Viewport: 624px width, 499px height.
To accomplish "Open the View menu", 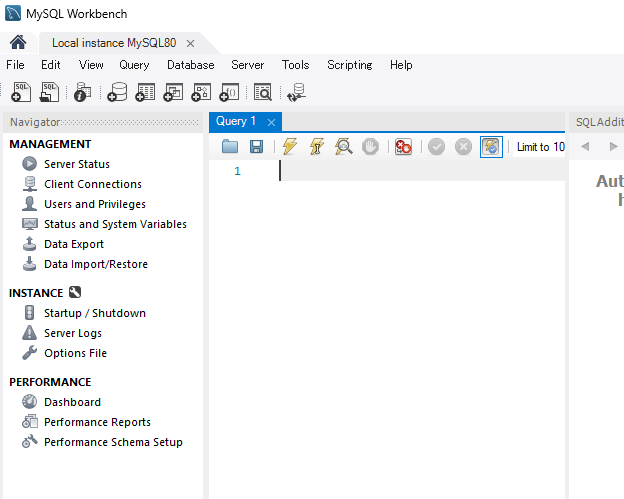I will pyautogui.click(x=91, y=65).
